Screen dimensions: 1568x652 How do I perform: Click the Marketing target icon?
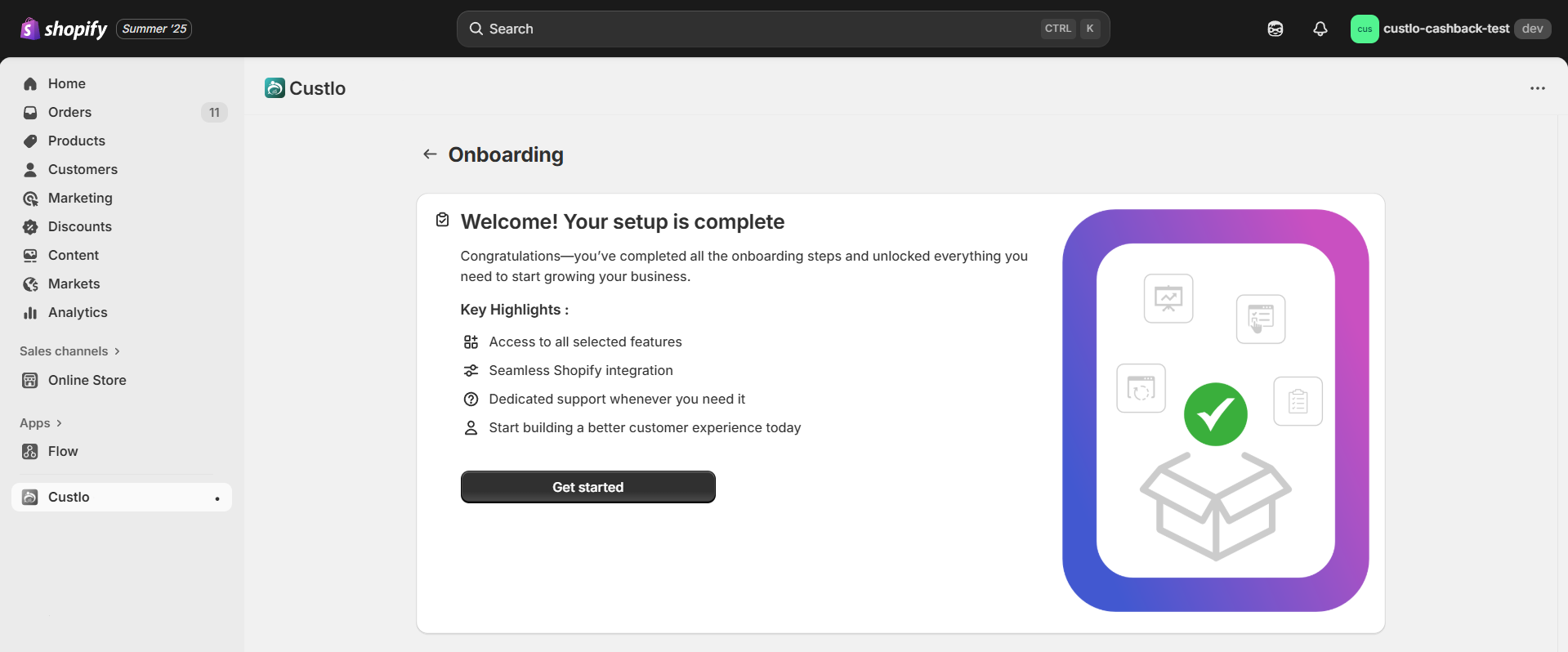click(30, 199)
